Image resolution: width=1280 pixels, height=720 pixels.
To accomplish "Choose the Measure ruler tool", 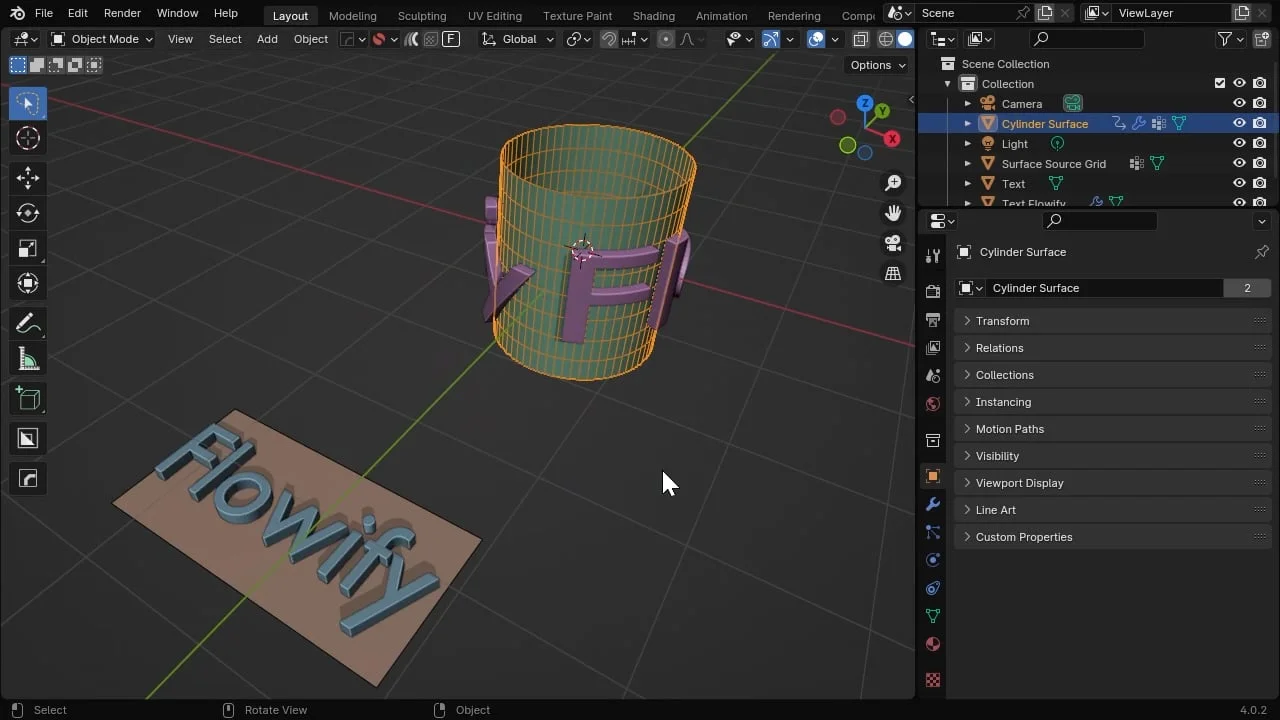I will 28,359.
